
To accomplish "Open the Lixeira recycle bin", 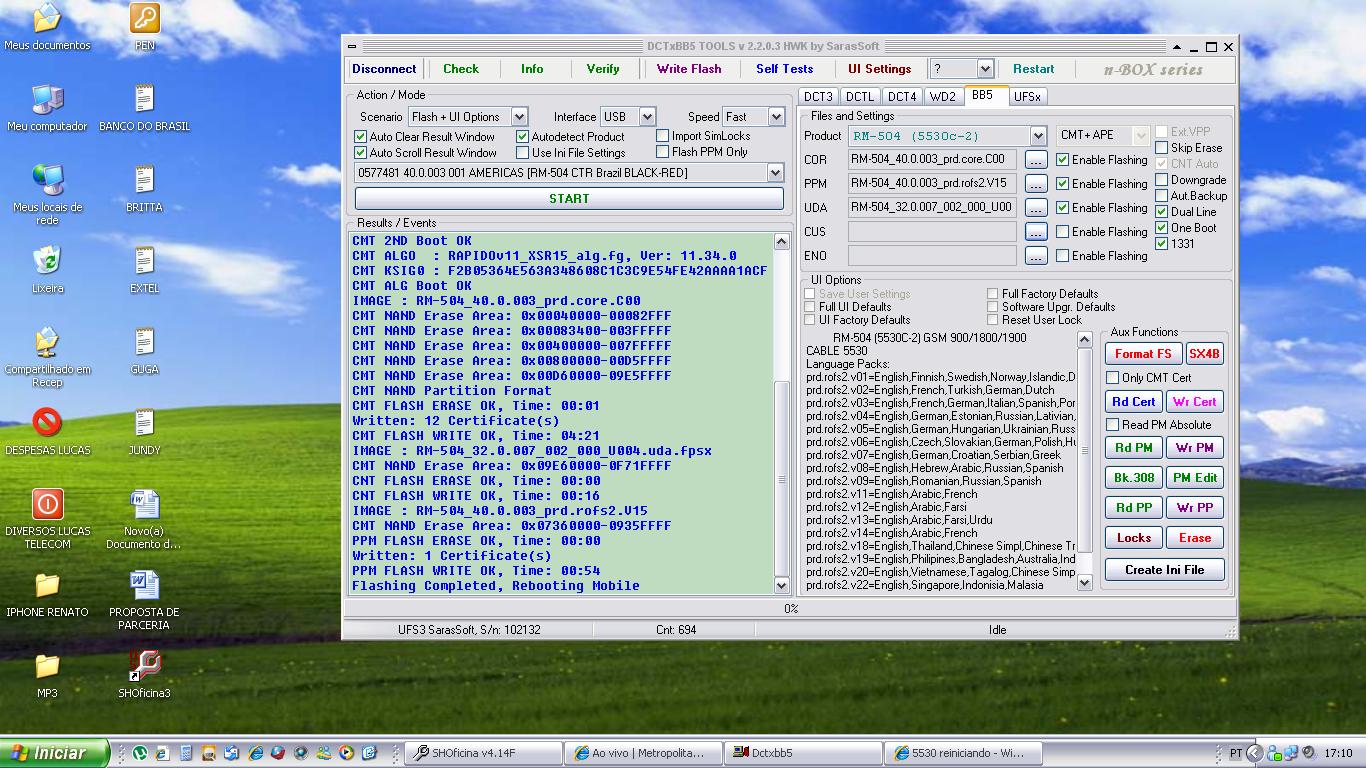I will (x=47, y=269).
